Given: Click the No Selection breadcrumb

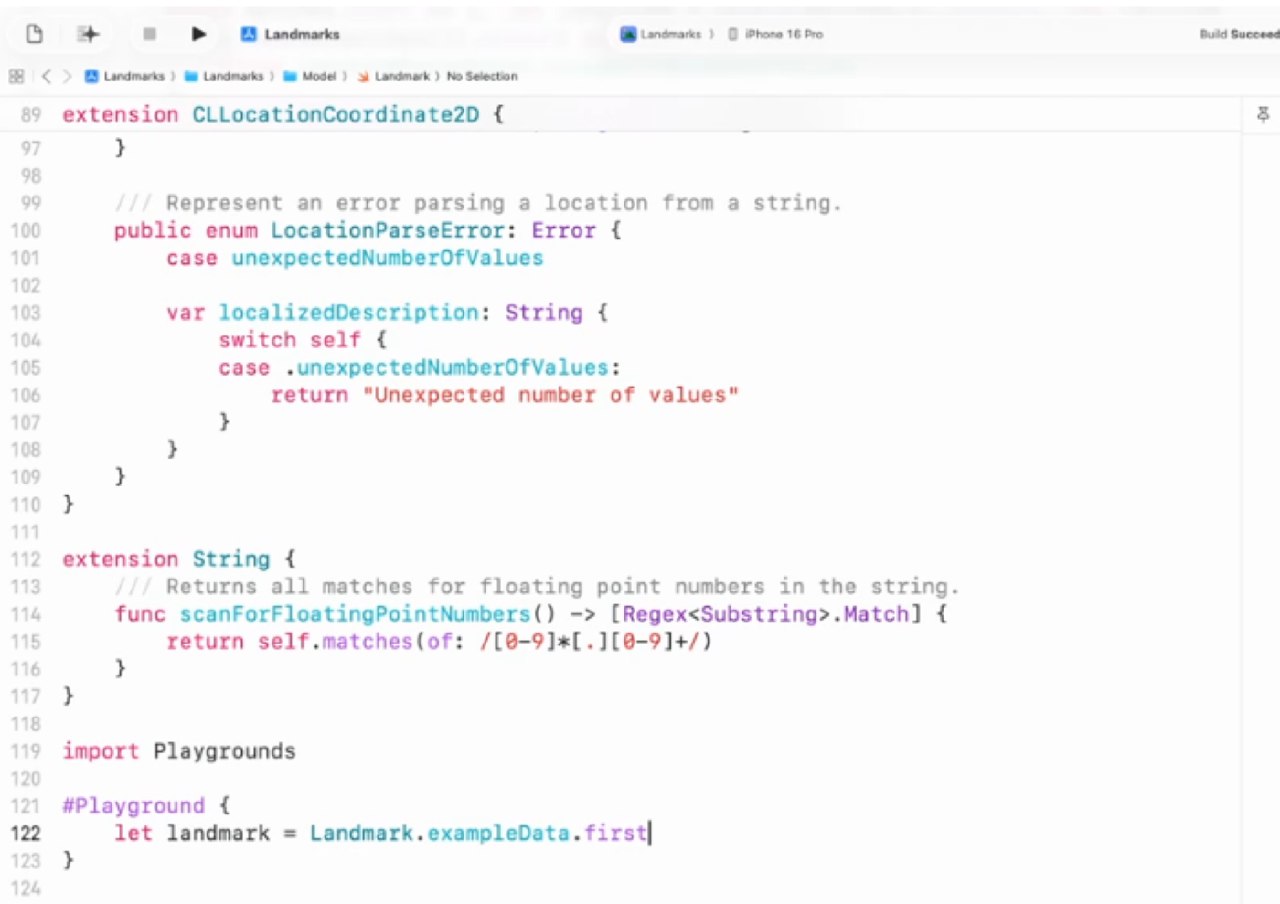Looking at the screenshot, I should [482, 76].
